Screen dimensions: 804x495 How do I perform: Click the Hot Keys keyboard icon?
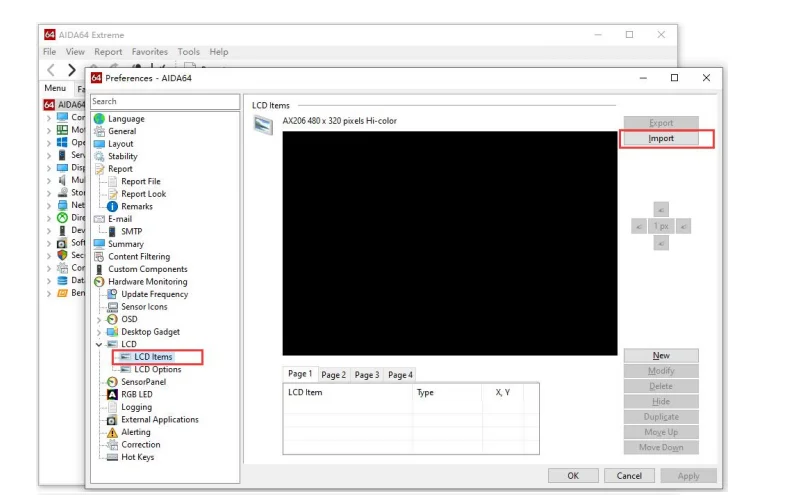(112, 457)
